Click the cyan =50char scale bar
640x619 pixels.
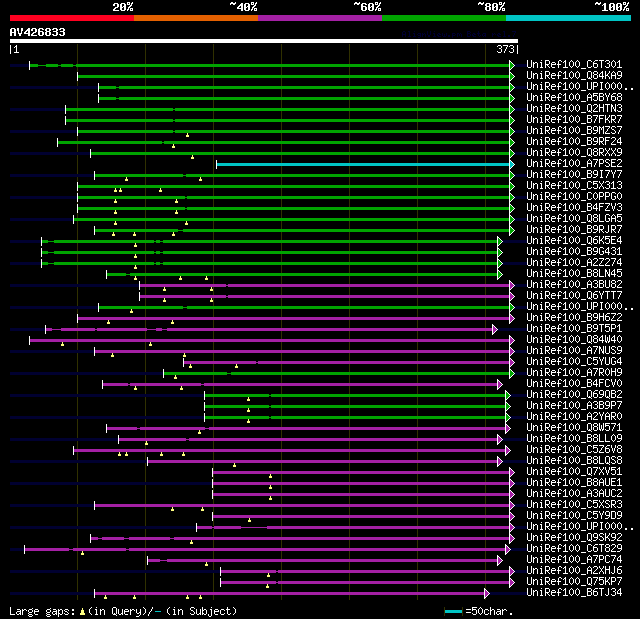453,611
